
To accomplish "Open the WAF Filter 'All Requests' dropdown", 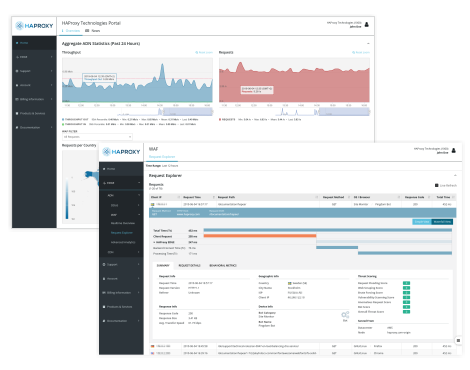I will click(x=97, y=137).
